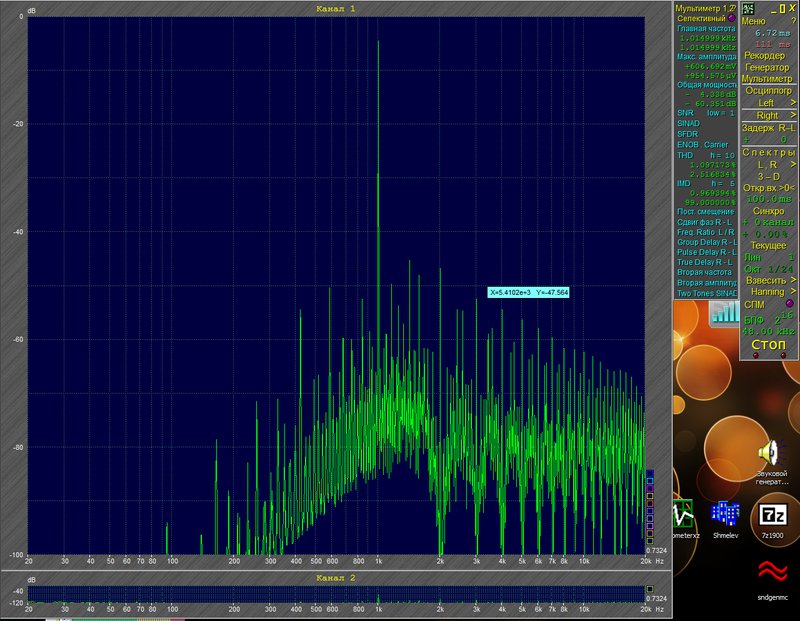Select the SNR row in the multimeter
Viewport: 800px width, 621px height.
(x=706, y=113)
